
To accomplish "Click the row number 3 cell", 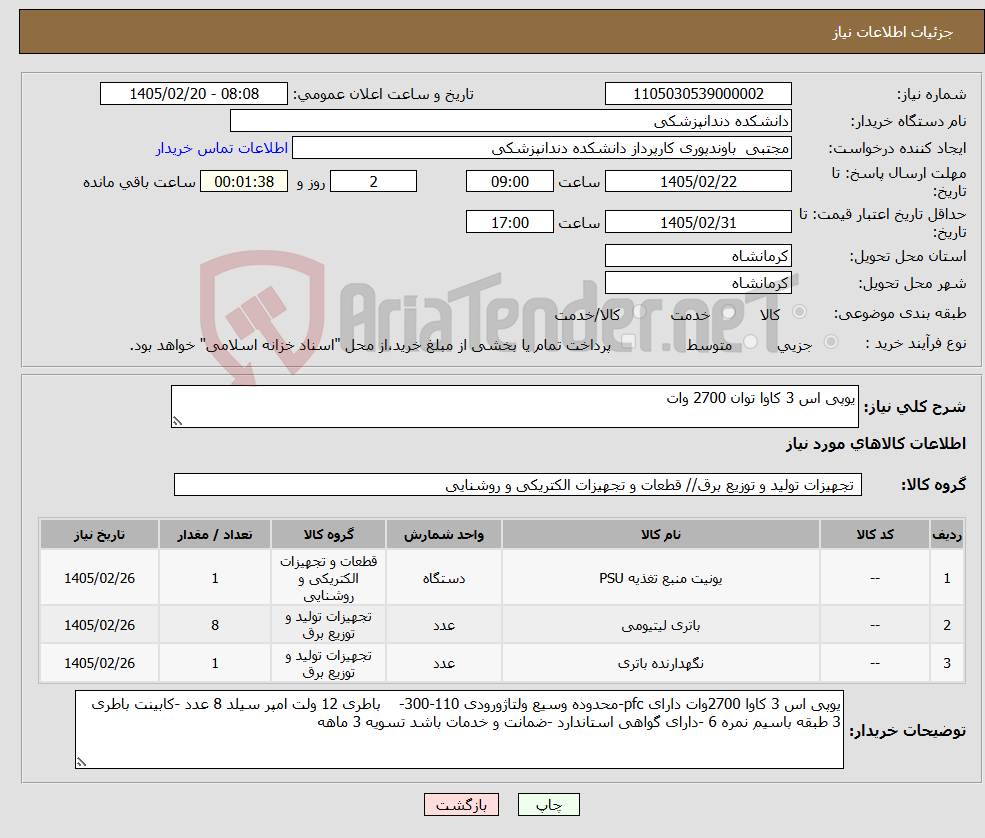I will (x=947, y=663).
